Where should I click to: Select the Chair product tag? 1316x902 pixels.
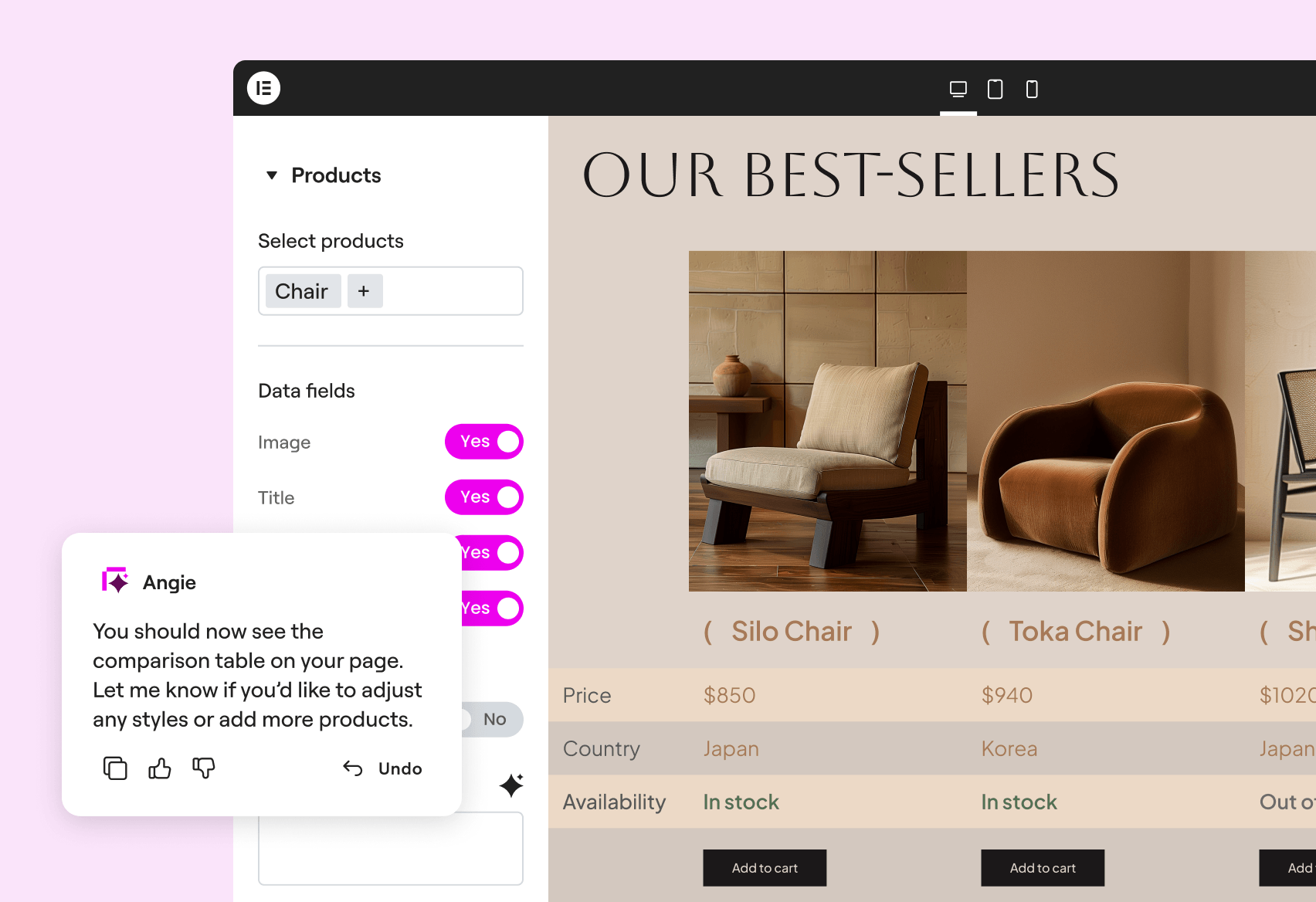(x=303, y=291)
